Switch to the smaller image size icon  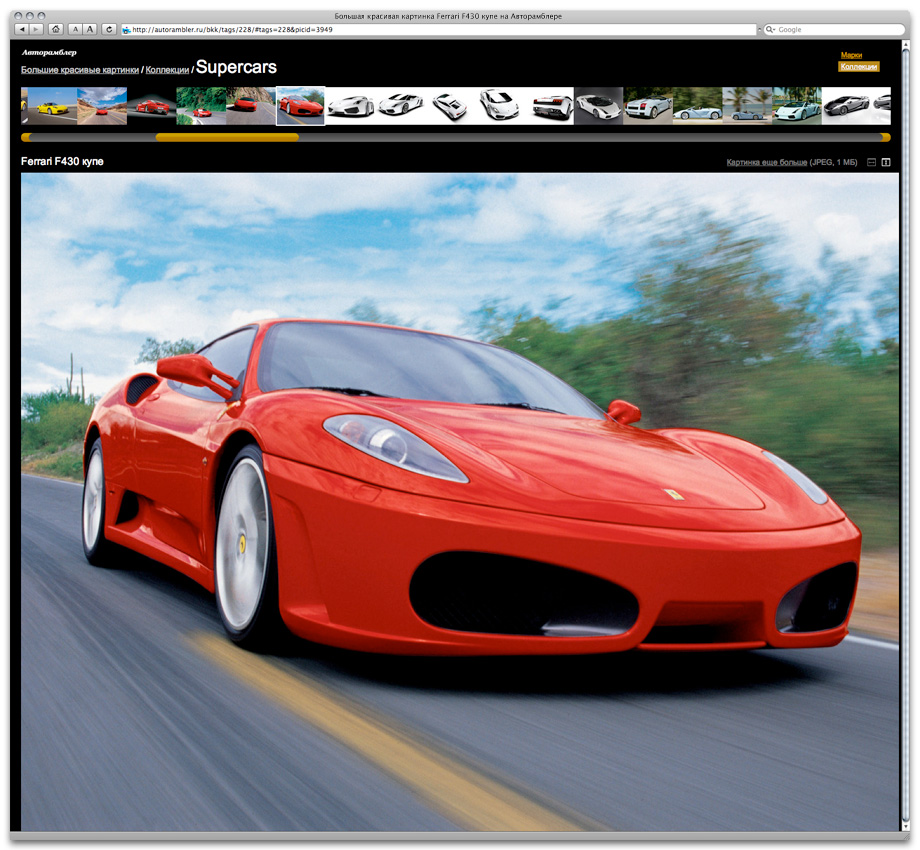871,162
